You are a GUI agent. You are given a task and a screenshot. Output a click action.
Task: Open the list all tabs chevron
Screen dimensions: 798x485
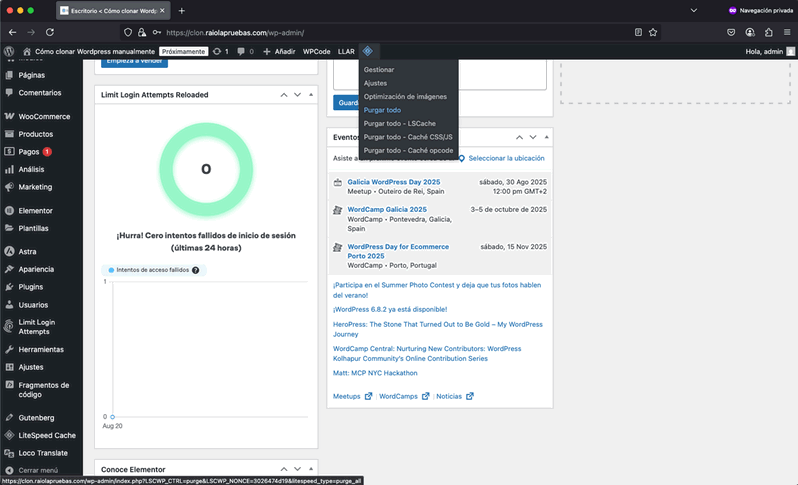694,10
